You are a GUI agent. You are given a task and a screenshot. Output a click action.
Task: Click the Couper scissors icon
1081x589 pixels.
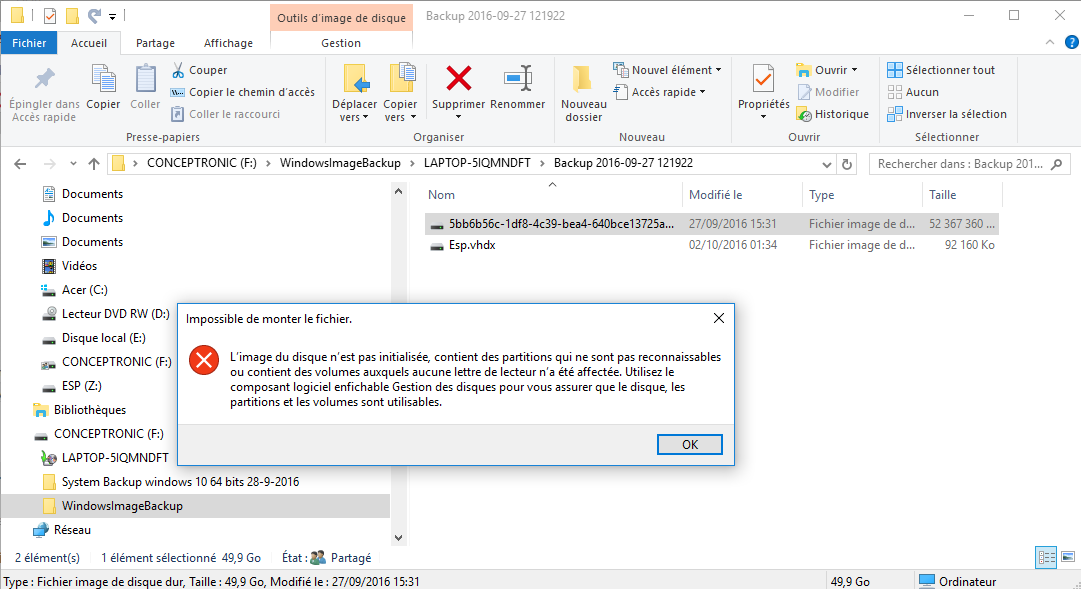pos(178,70)
